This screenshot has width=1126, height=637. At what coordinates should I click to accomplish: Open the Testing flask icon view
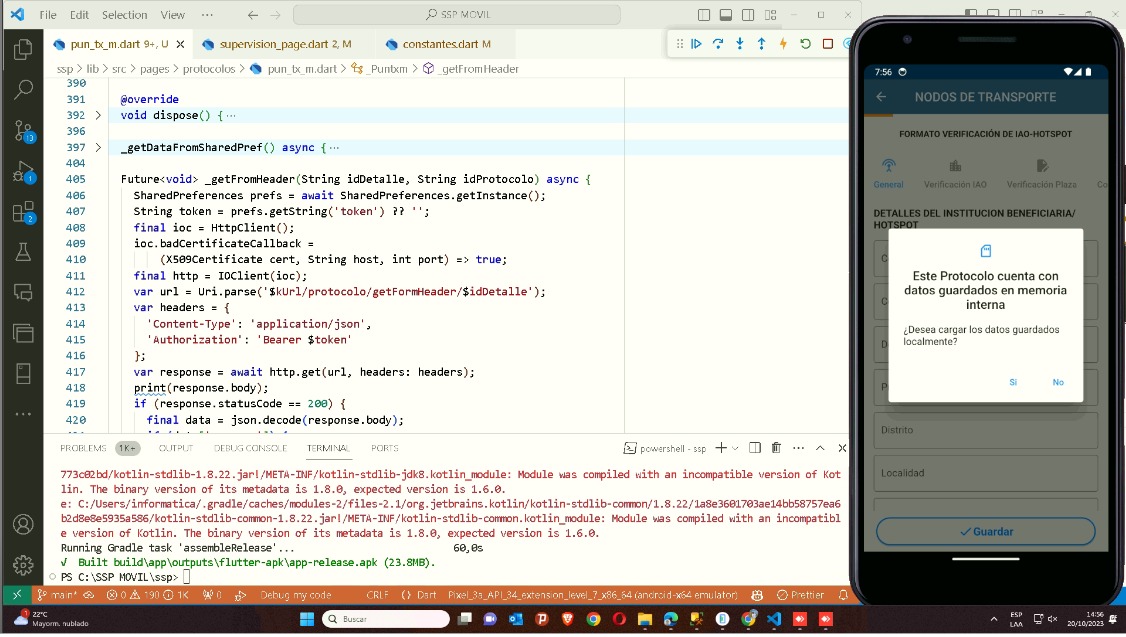click(22, 252)
